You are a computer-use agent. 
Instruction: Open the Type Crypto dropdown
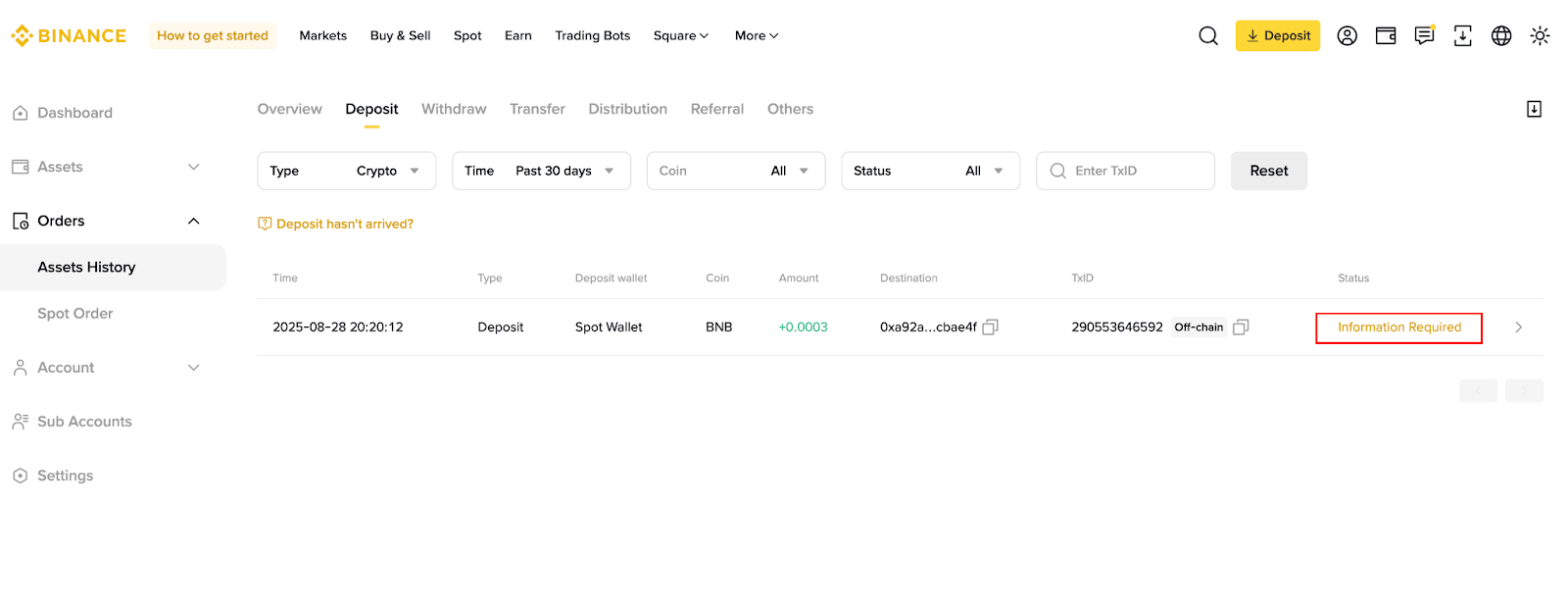pyautogui.click(x=345, y=171)
